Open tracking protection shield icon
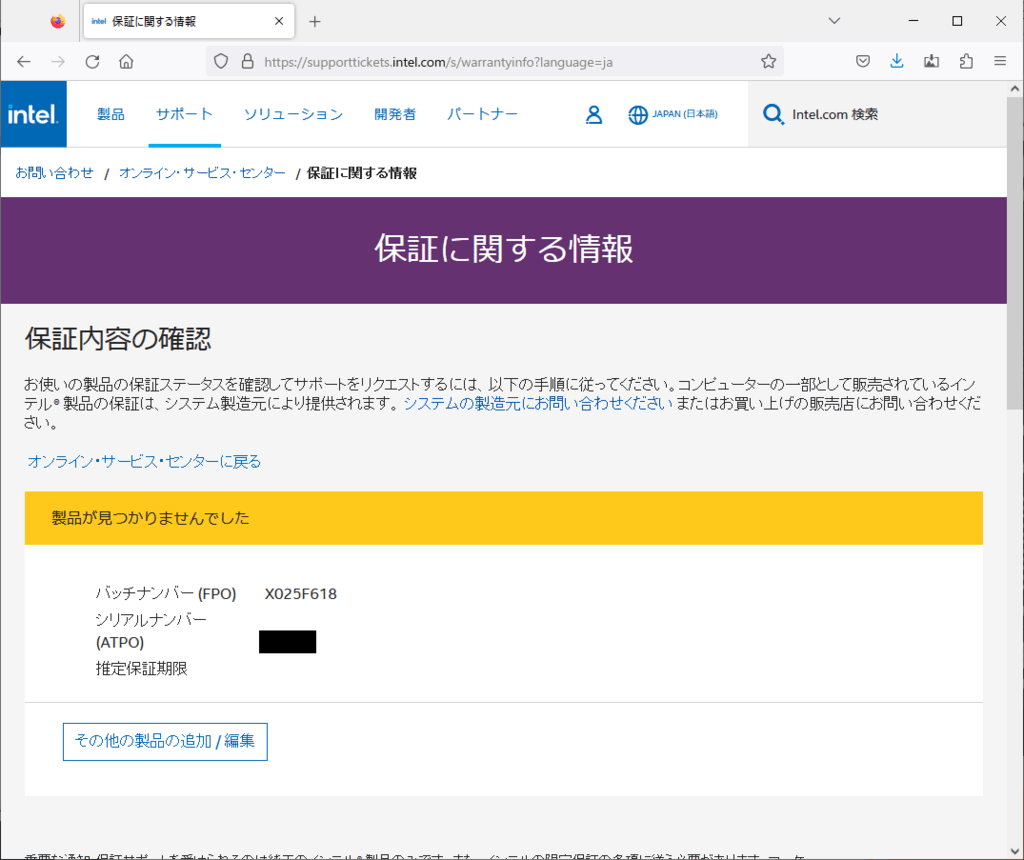 pyautogui.click(x=221, y=62)
